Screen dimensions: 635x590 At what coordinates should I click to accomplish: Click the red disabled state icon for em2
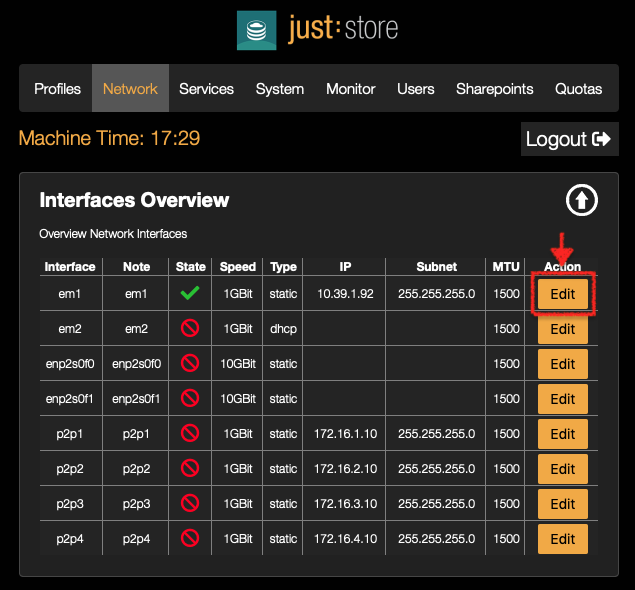tap(190, 328)
